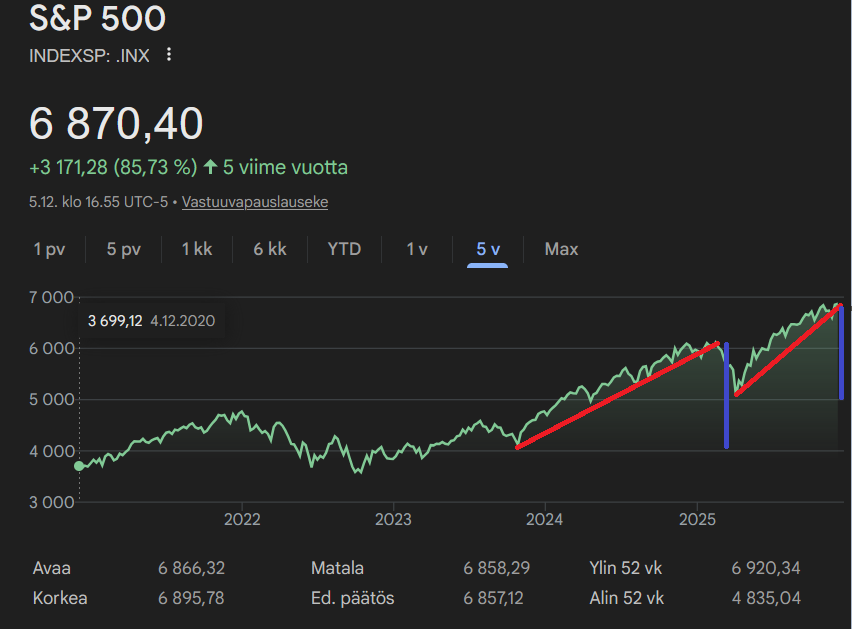Switch chart to 6 kk range
852x629 pixels.
click(x=270, y=249)
